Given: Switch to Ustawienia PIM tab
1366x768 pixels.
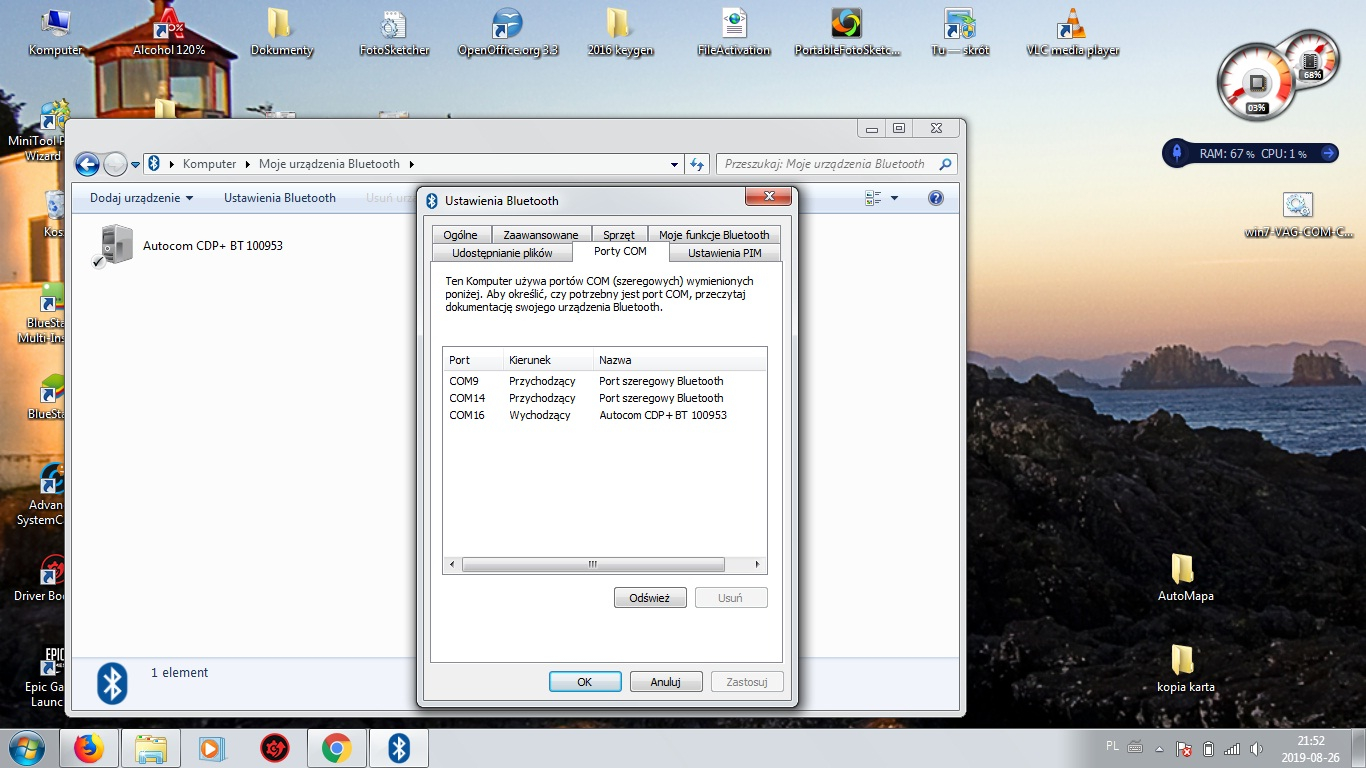Looking at the screenshot, I should point(724,253).
